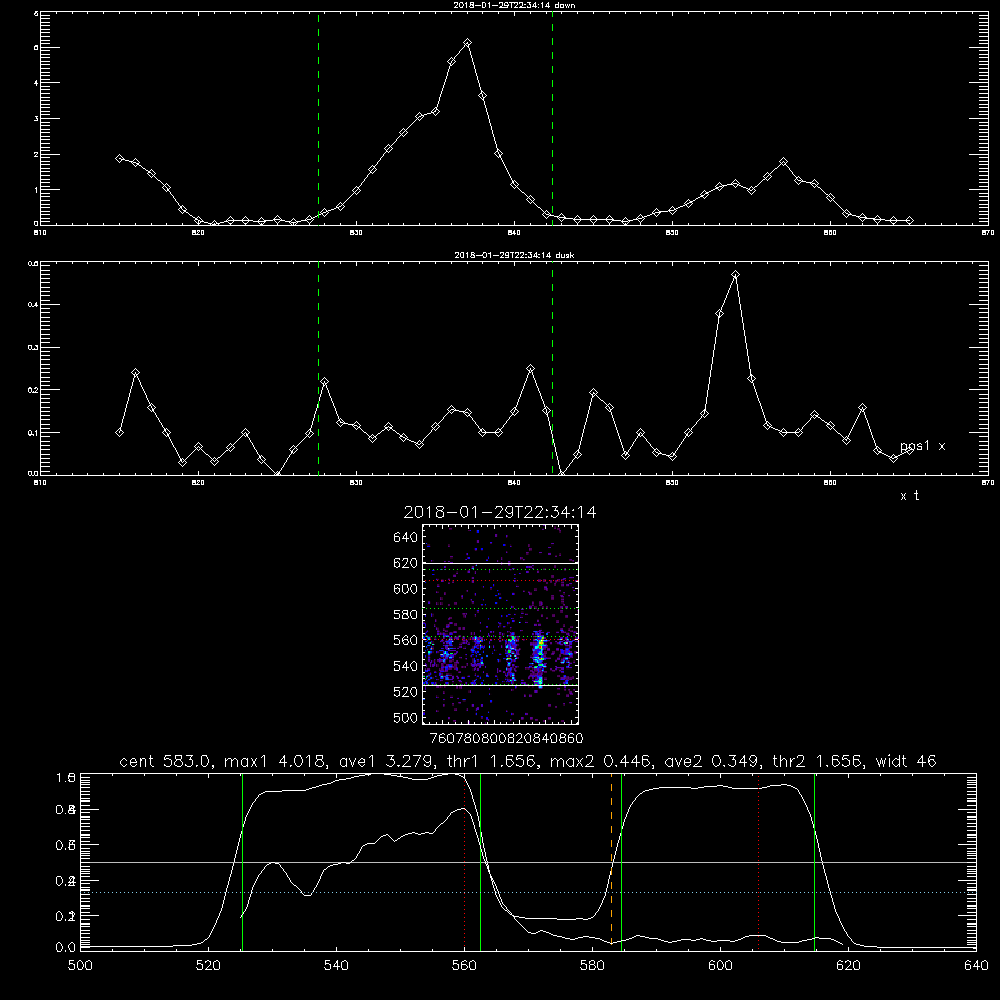Click the orange dashed line in bottom plot
1000x1000 pixels.
pyautogui.click(x=611, y=861)
